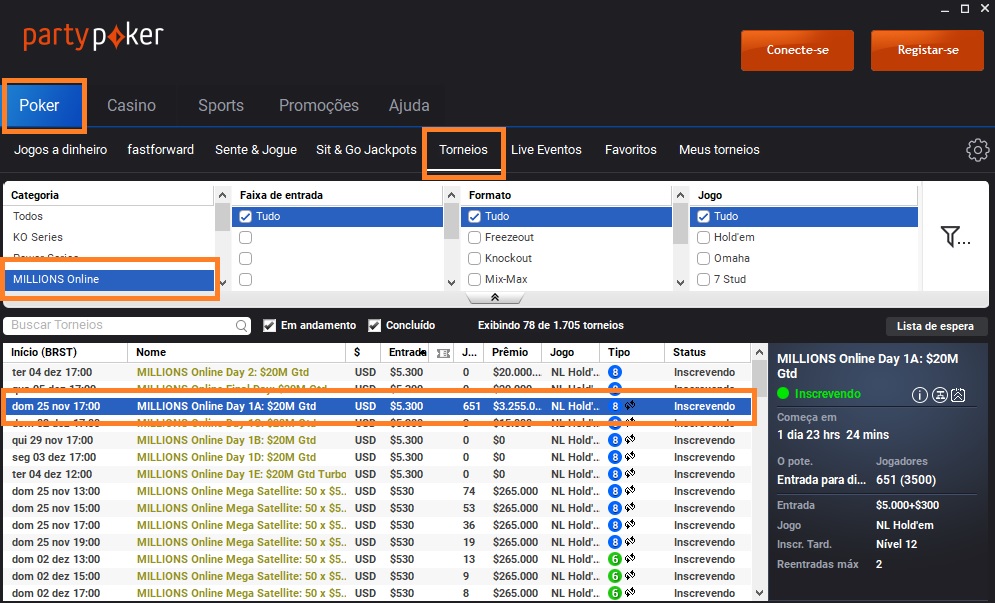Click the 8-max icon in Day 2 row

[x=614, y=372]
